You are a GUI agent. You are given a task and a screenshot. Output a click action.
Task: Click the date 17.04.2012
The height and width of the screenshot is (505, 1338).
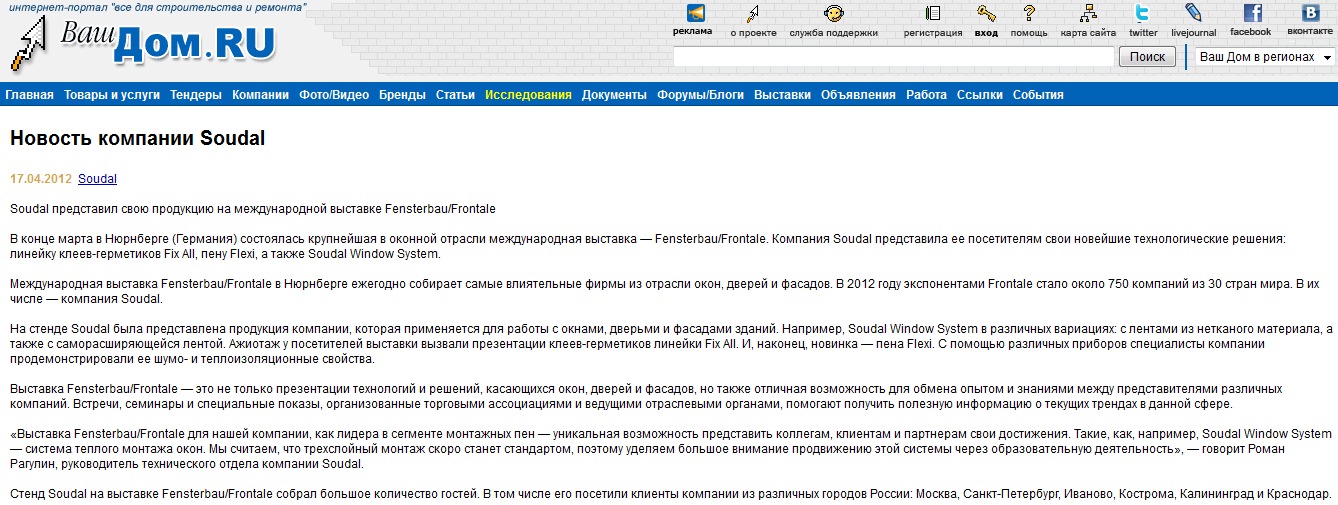pos(41,179)
